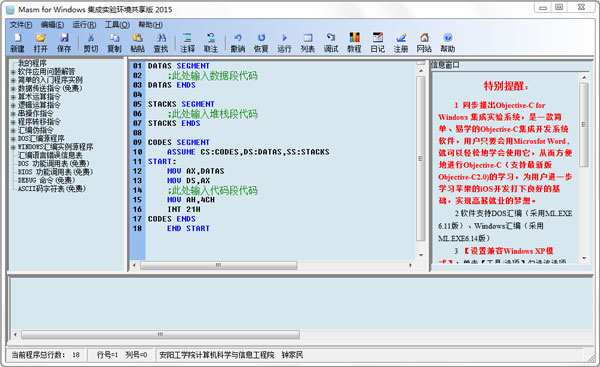Expand the 逻辑运算指令 tree node
The image size is (600, 367).
coord(13,106)
